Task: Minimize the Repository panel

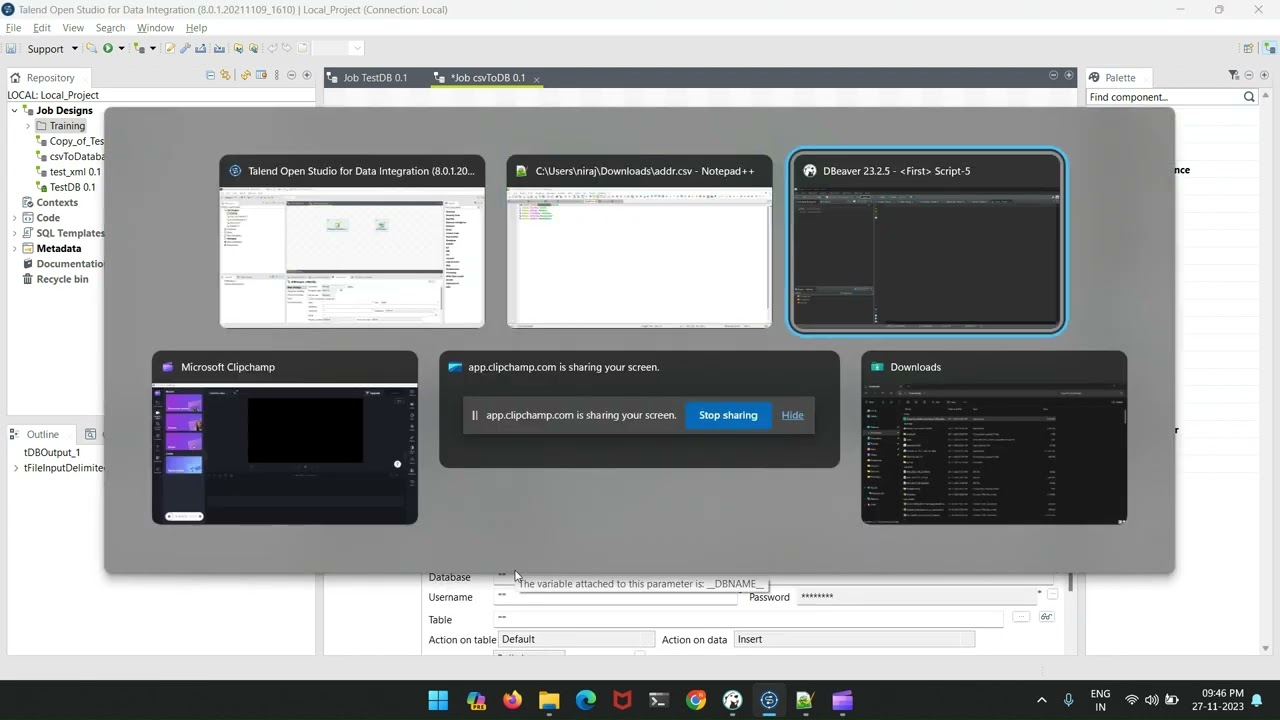Action: tap(292, 75)
